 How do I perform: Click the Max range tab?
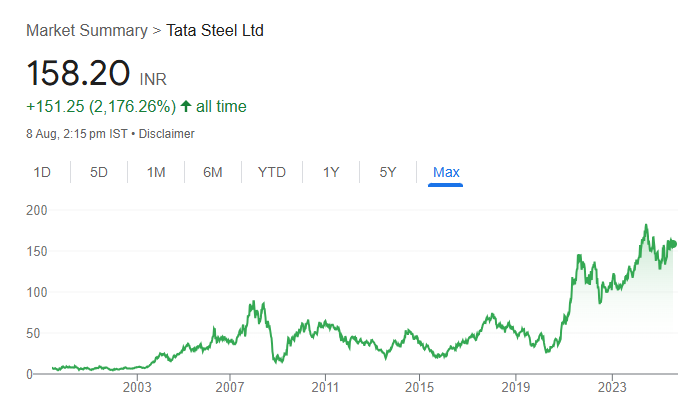pyautogui.click(x=446, y=172)
